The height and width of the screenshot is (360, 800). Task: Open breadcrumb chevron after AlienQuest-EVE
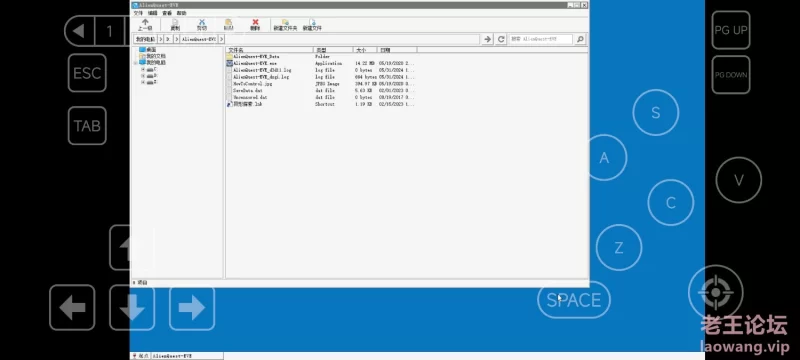tap(221, 39)
